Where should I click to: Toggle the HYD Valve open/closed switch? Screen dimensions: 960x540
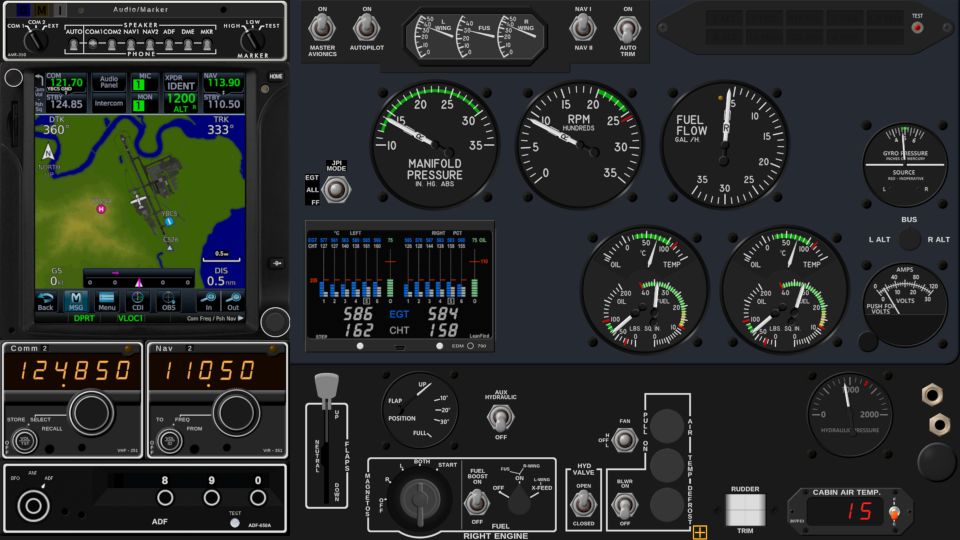click(x=583, y=504)
